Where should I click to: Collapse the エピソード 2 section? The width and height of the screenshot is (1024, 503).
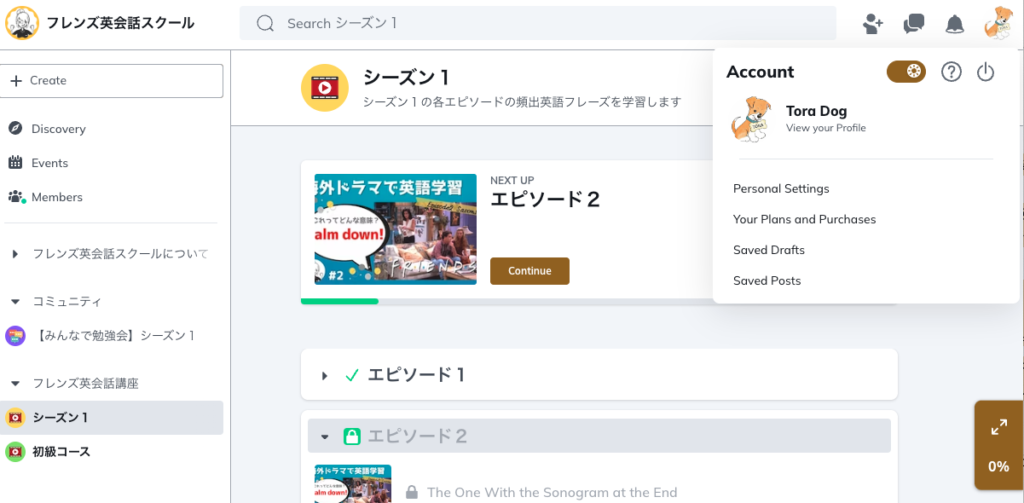click(x=325, y=436)
